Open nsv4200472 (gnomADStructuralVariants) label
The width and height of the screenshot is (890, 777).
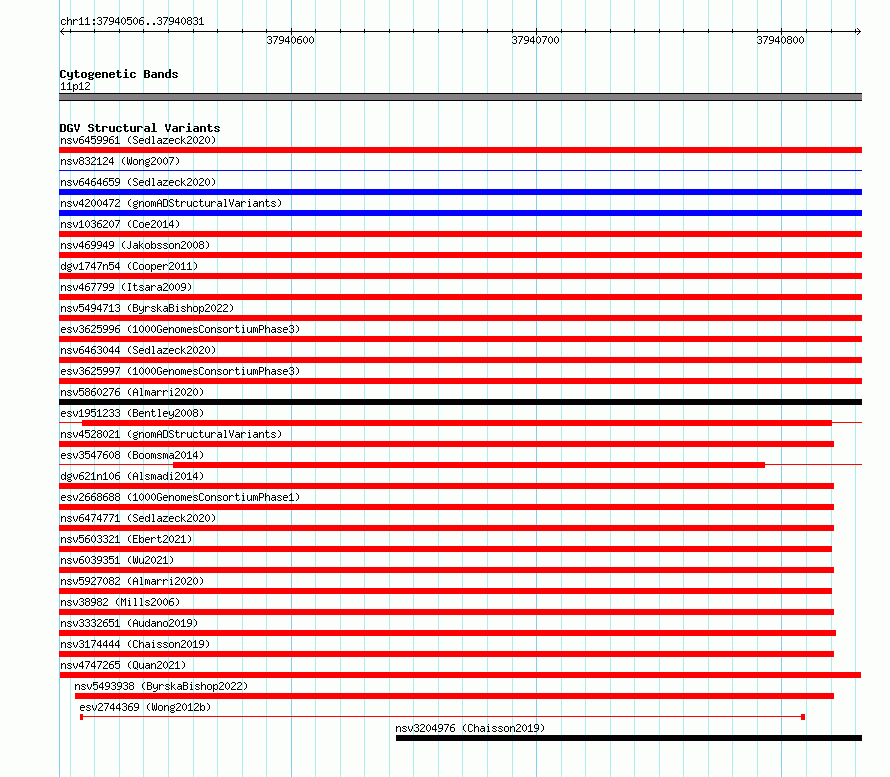click(171, 203)
